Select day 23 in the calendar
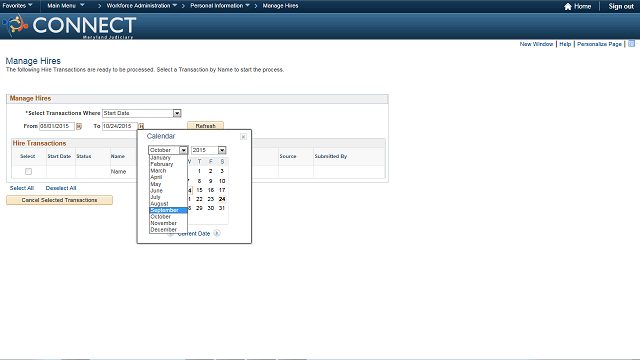640x360 pixels. click(211, 199)
